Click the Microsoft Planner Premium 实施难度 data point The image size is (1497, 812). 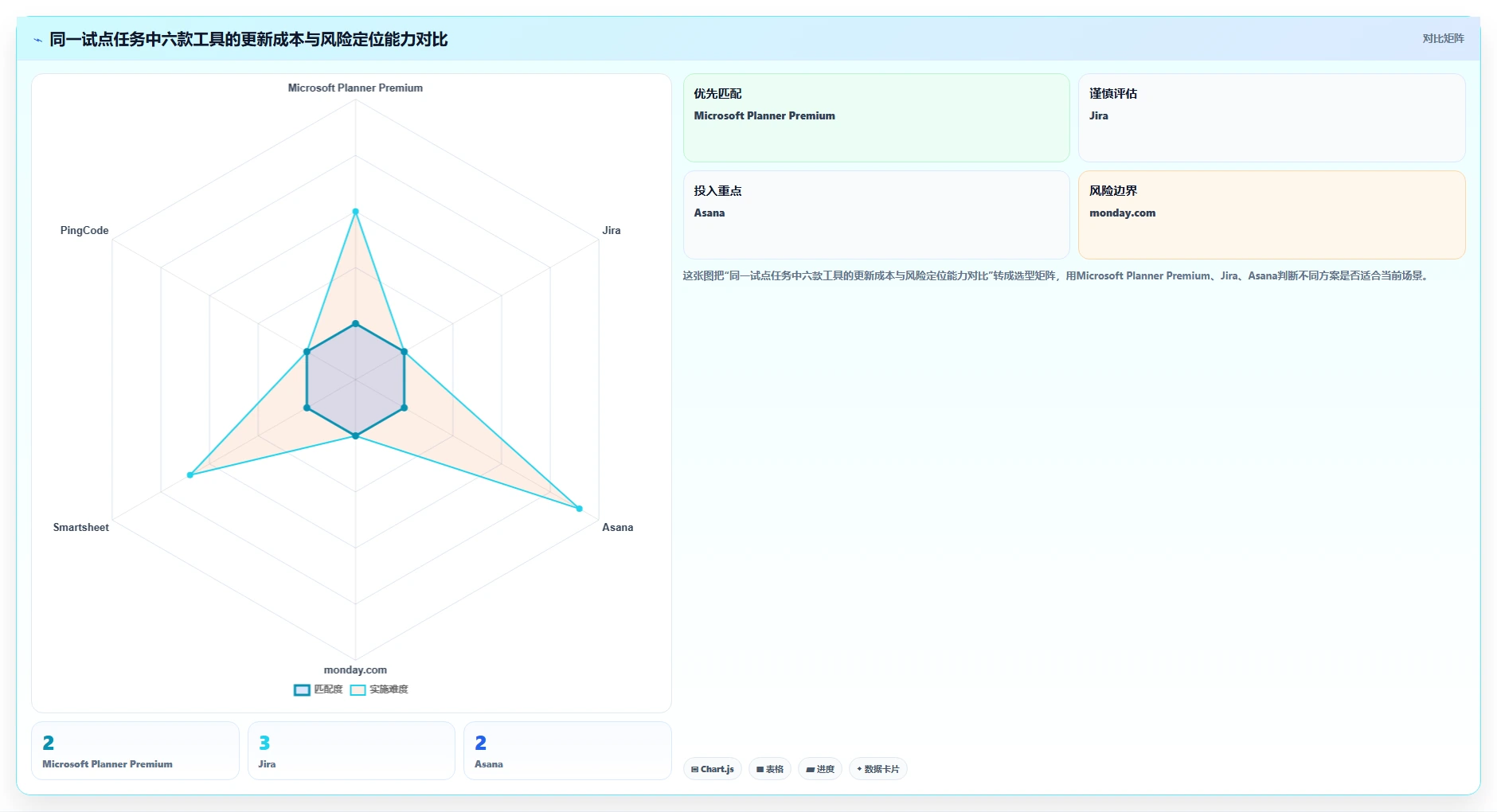[355, 212]
